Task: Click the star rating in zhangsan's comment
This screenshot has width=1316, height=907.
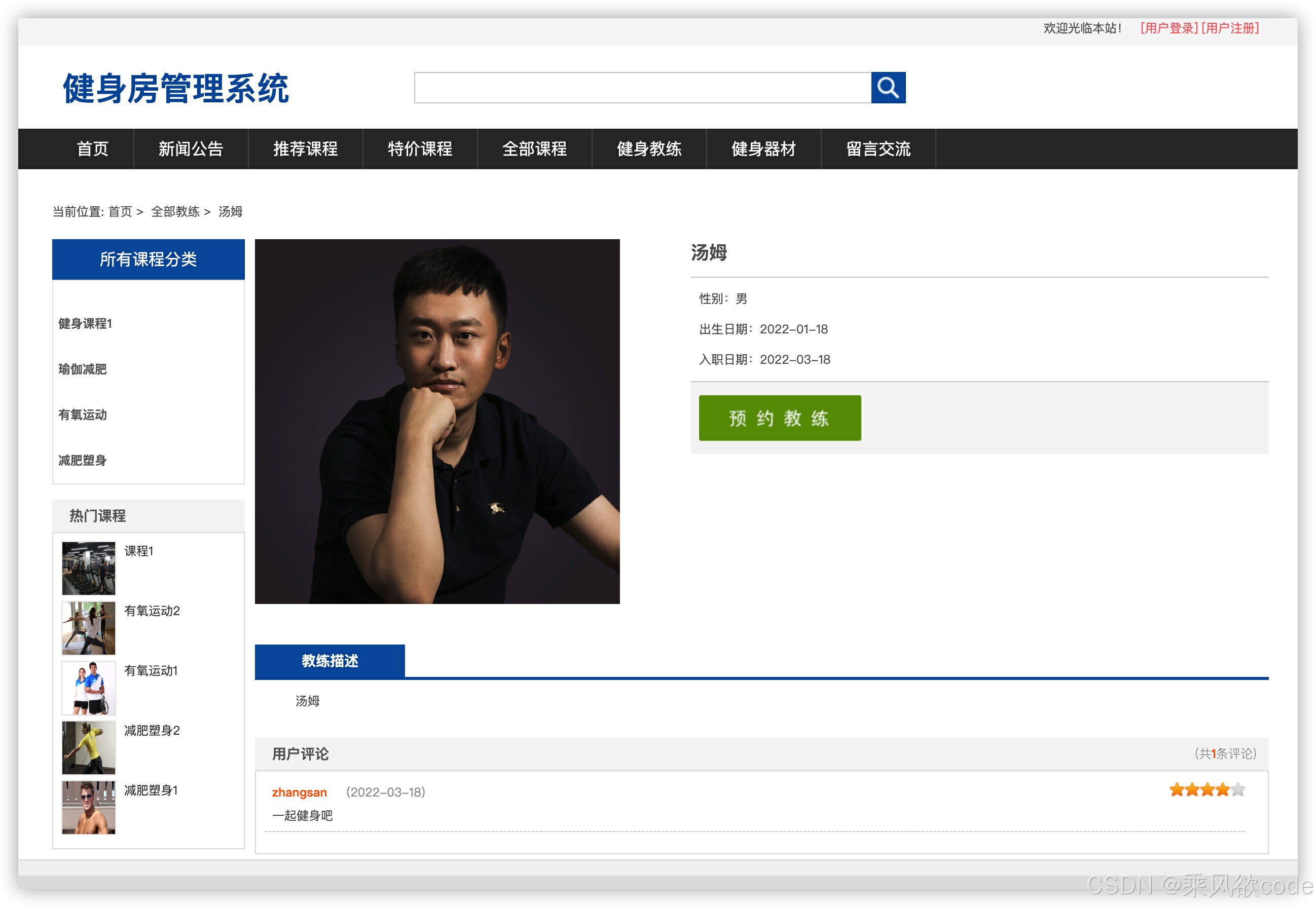Action: pyautogui.click(x=1207, y=789)
